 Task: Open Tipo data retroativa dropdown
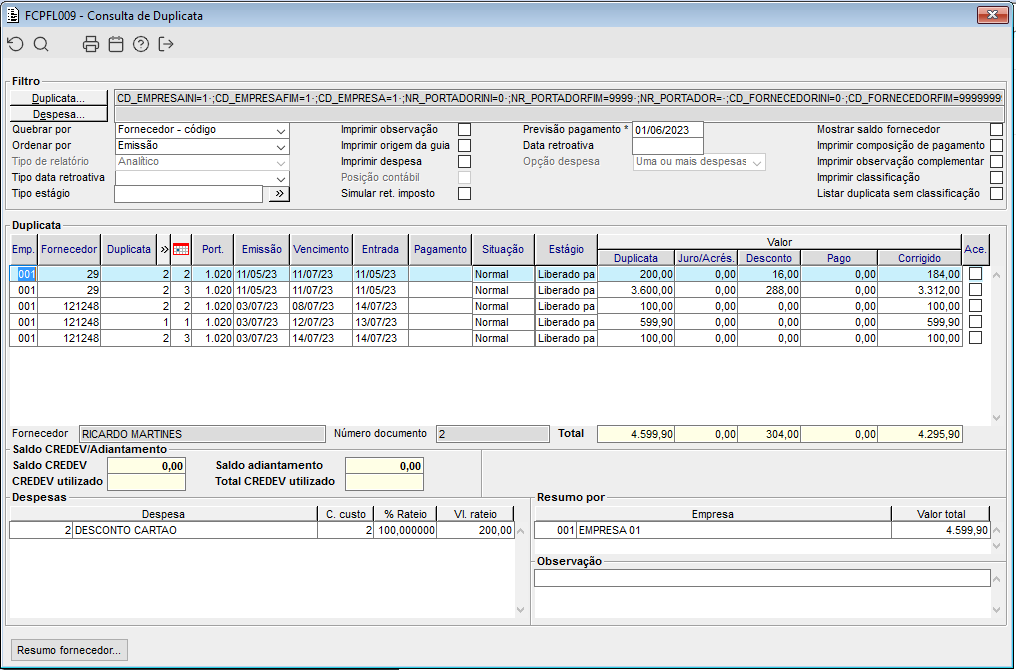coord(280,178)
